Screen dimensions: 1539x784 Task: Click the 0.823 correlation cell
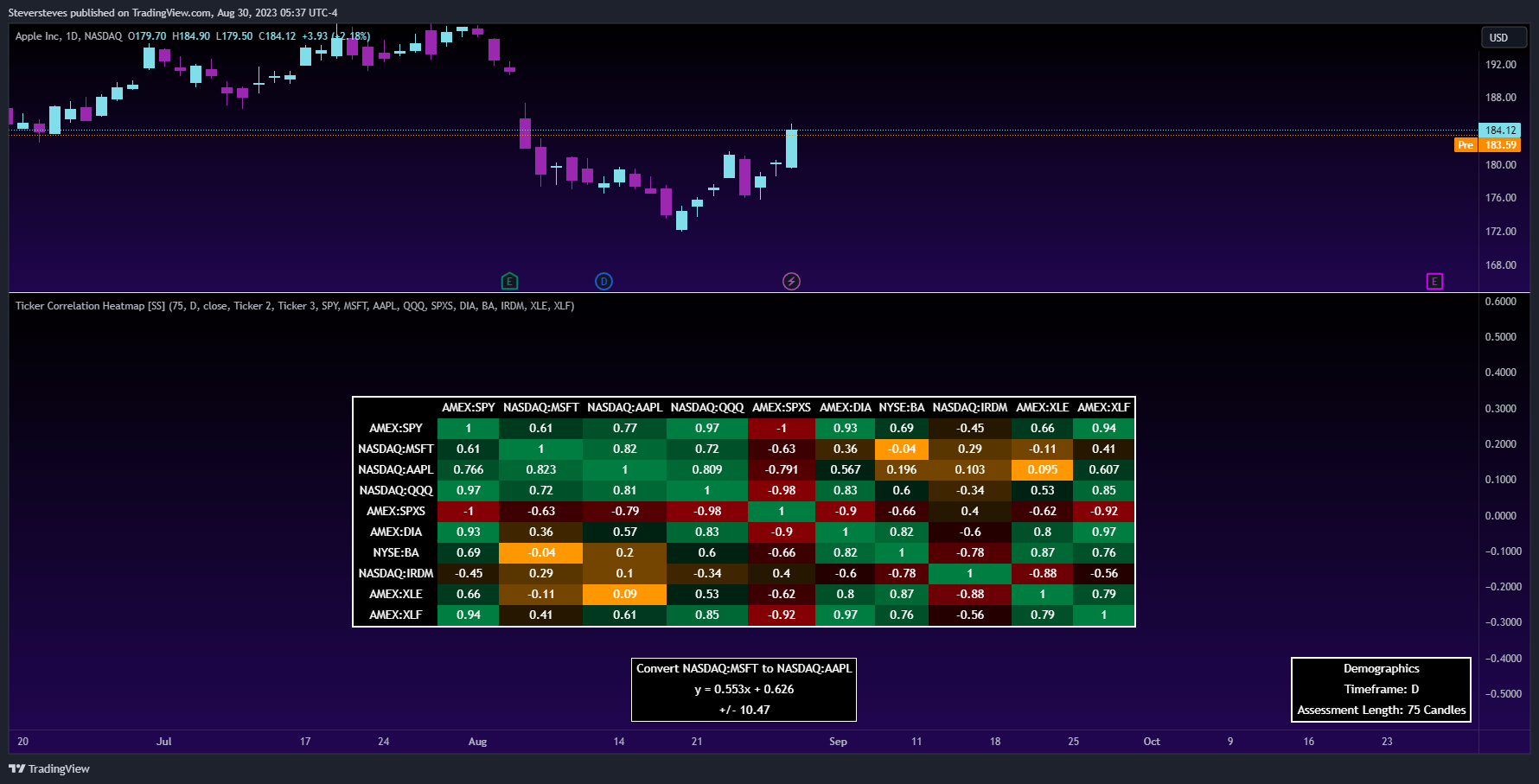click(541, 469)
